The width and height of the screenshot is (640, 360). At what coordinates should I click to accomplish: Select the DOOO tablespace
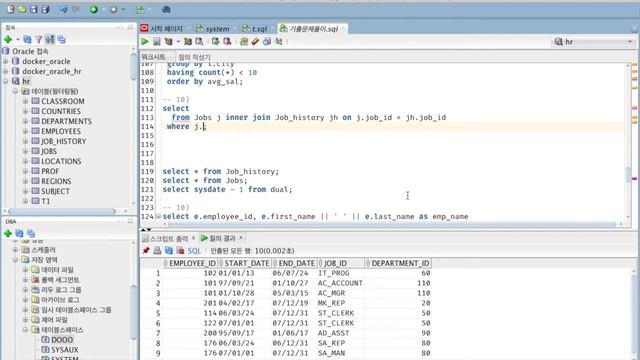tap(62, 340)
